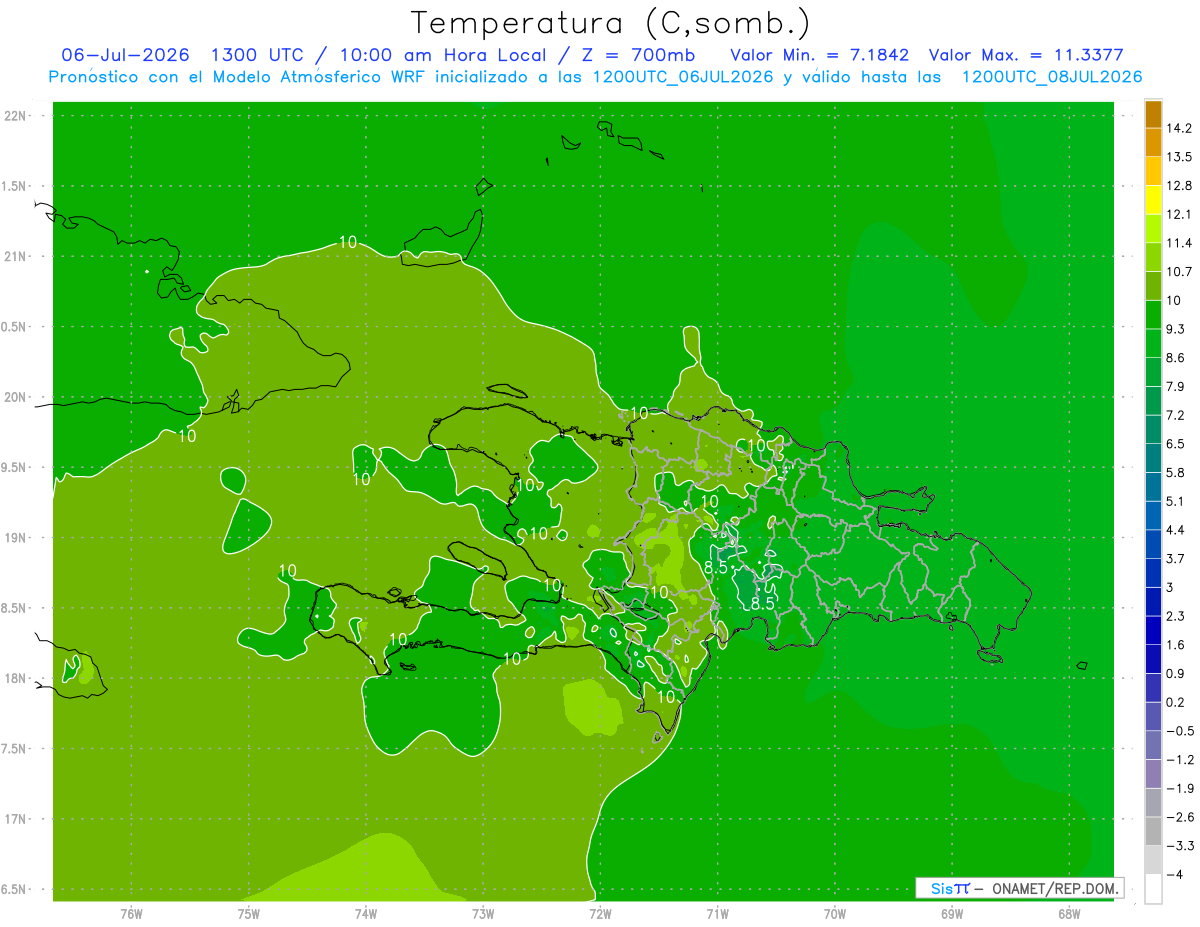
Task: Click the white swatch below the -4 value
Action: (x=1153, y=889)
